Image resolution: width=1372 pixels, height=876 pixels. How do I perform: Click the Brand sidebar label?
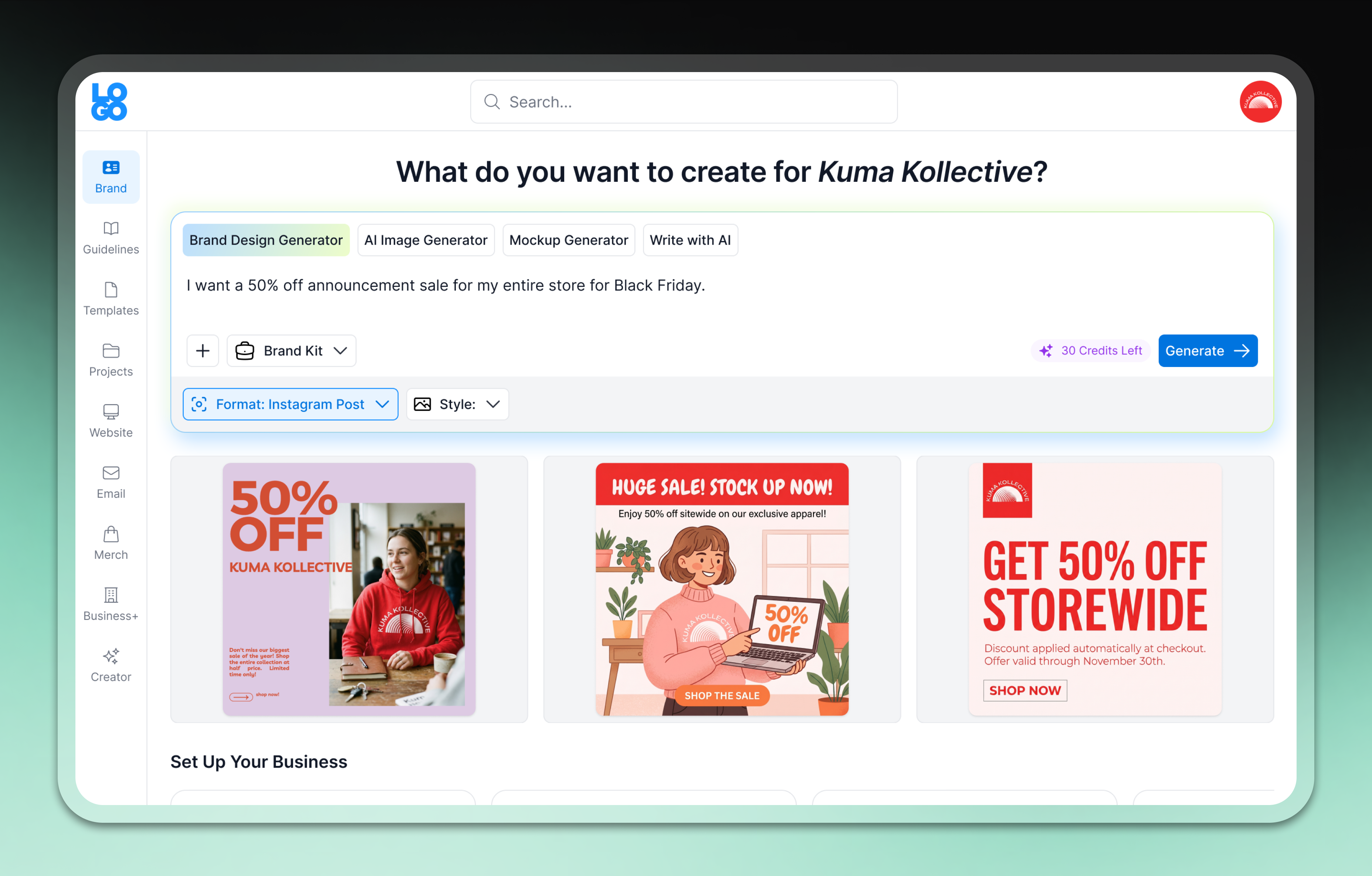point(111,189)
